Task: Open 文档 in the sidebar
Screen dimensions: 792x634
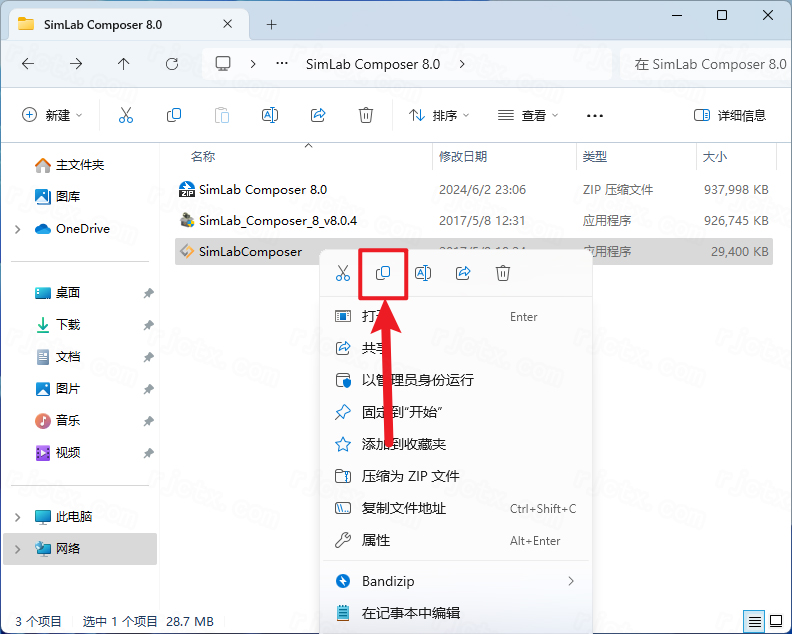Action: pos(57,357)
